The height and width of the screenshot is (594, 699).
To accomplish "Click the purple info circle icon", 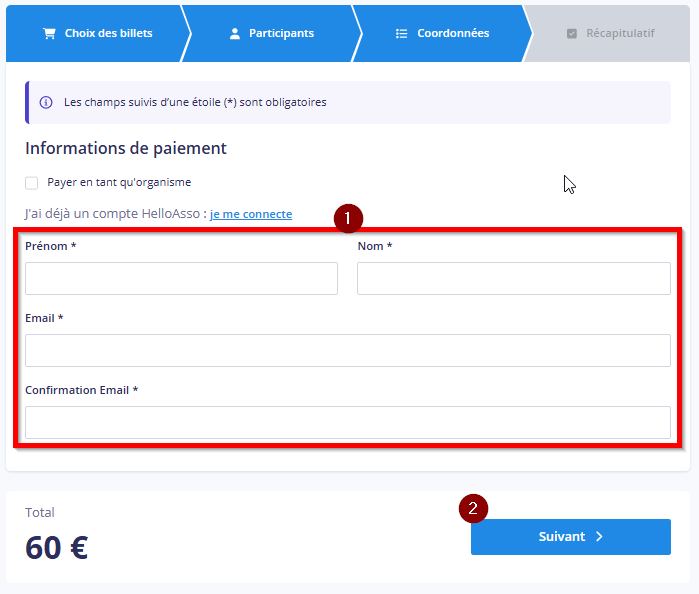I will pyautogui.click(x=46, y=102).
